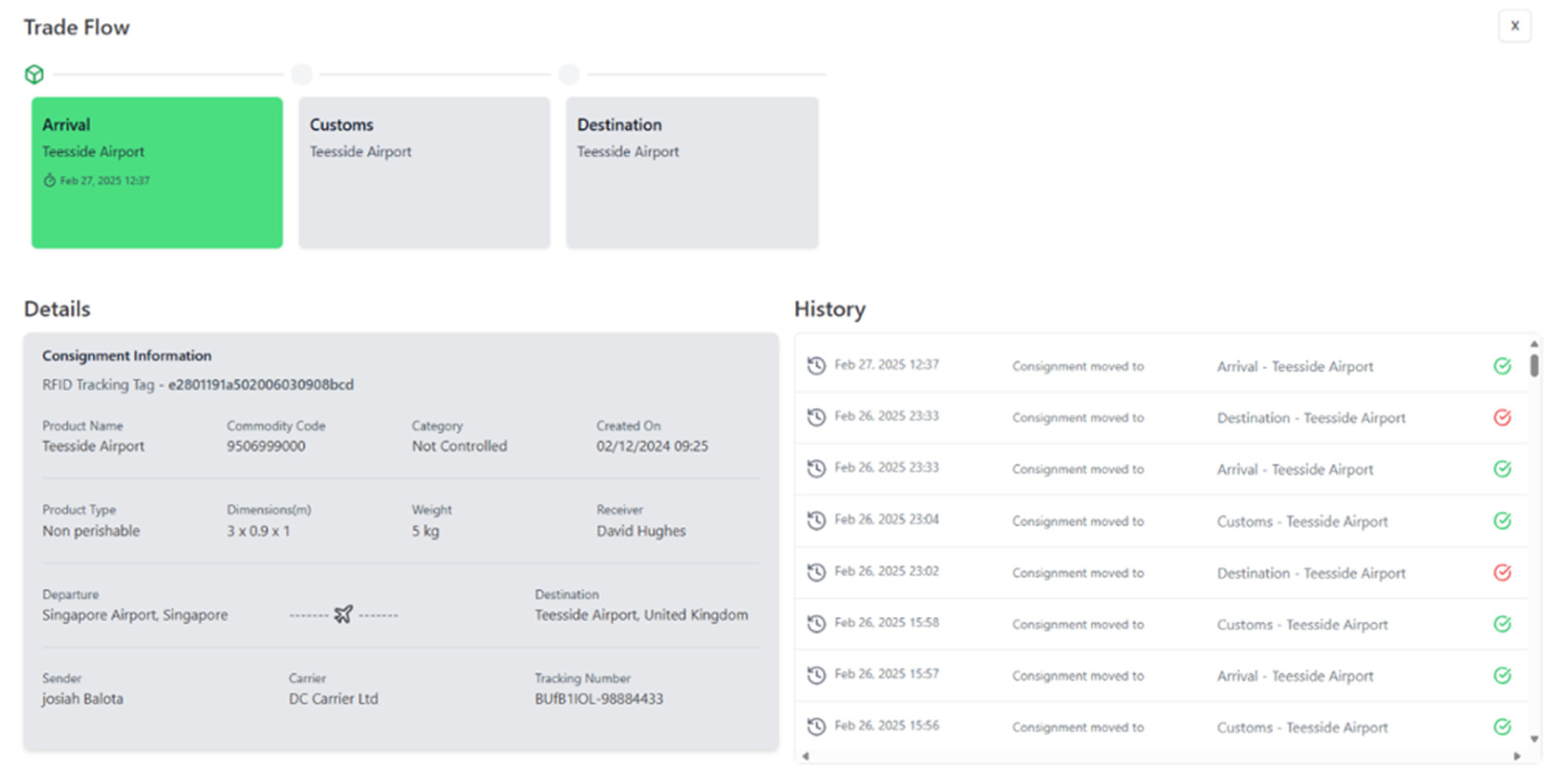The image size is (1552, 784).
Task: Click history scrollbar down arrow
Action: [x=1534, y=739]
